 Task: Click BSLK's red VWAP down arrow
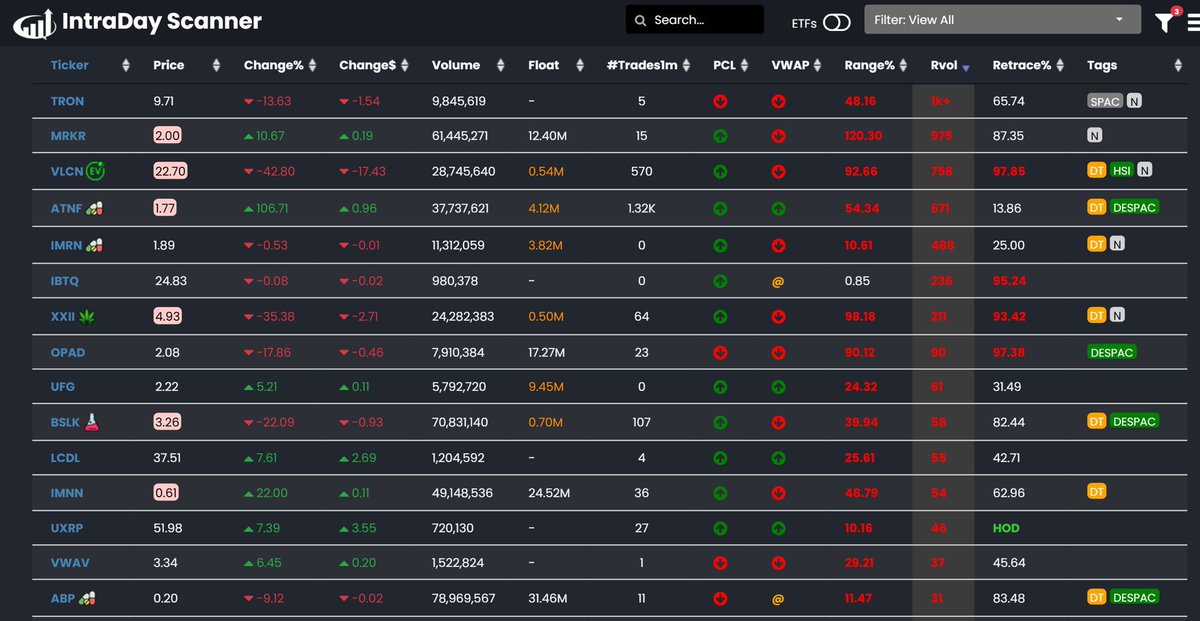click(778, 422)
